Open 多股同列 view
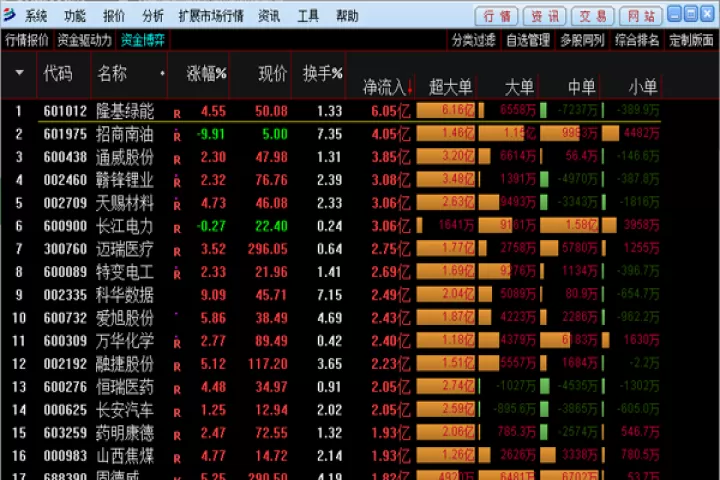Viewport: 720px width, 480px height. (x=582, y=40)
